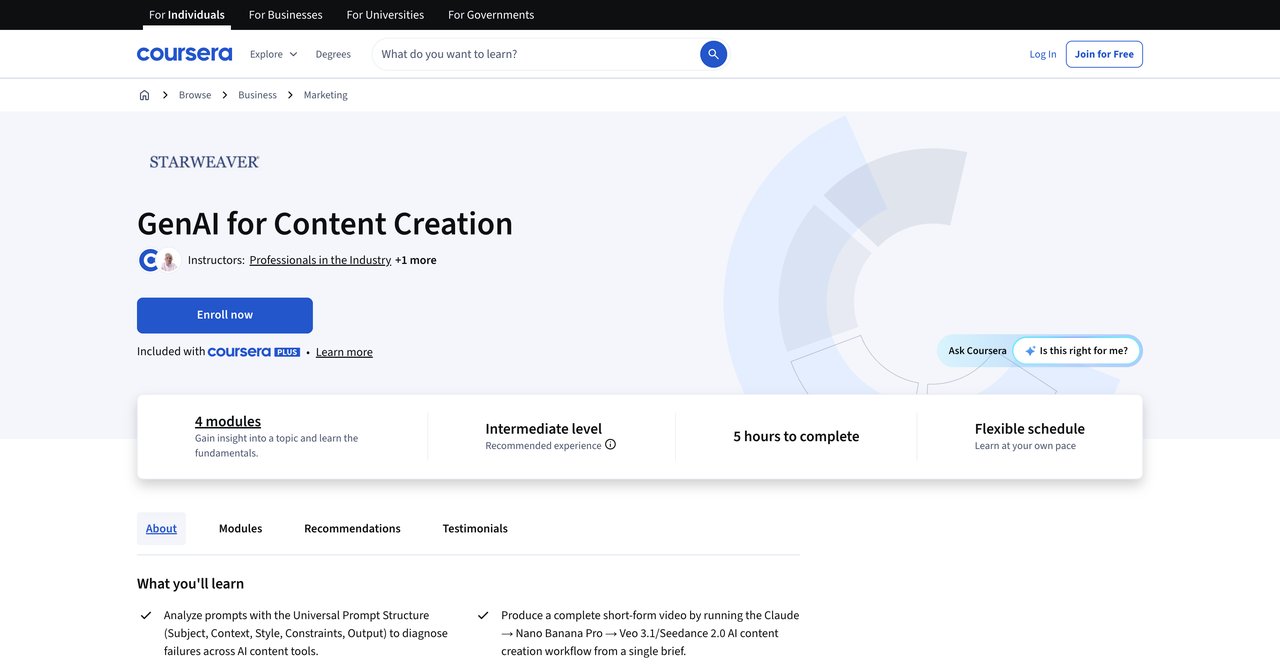Screen dimensions: 1280x670
Task: Open the Professionals in the Industry link
Action: [x=320, y=260]
